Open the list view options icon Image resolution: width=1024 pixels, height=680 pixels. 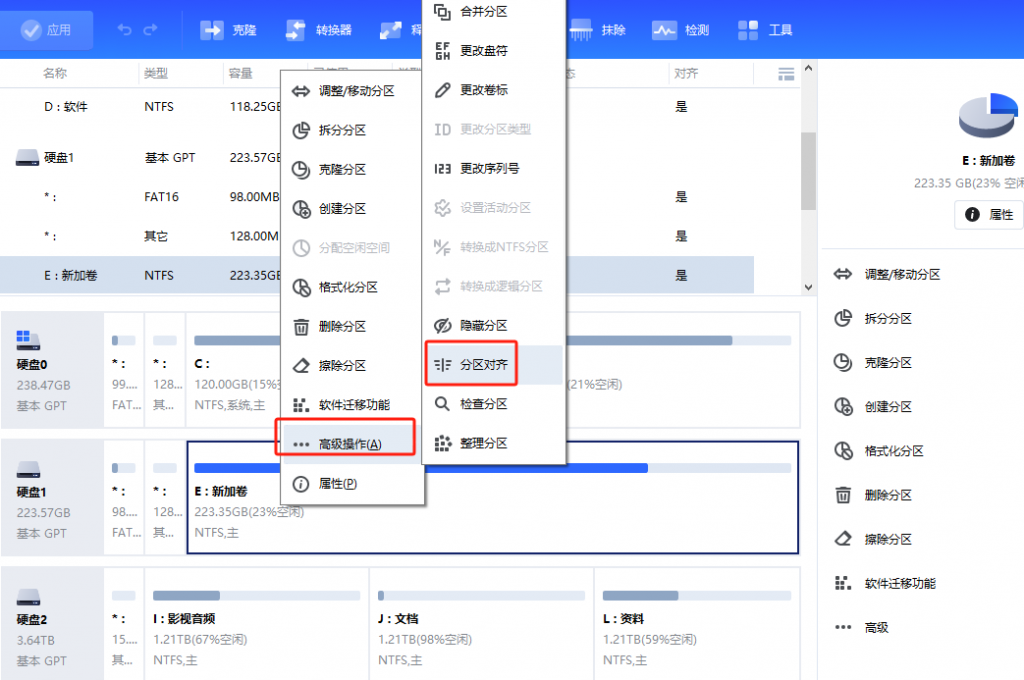(x=786, y=73)
